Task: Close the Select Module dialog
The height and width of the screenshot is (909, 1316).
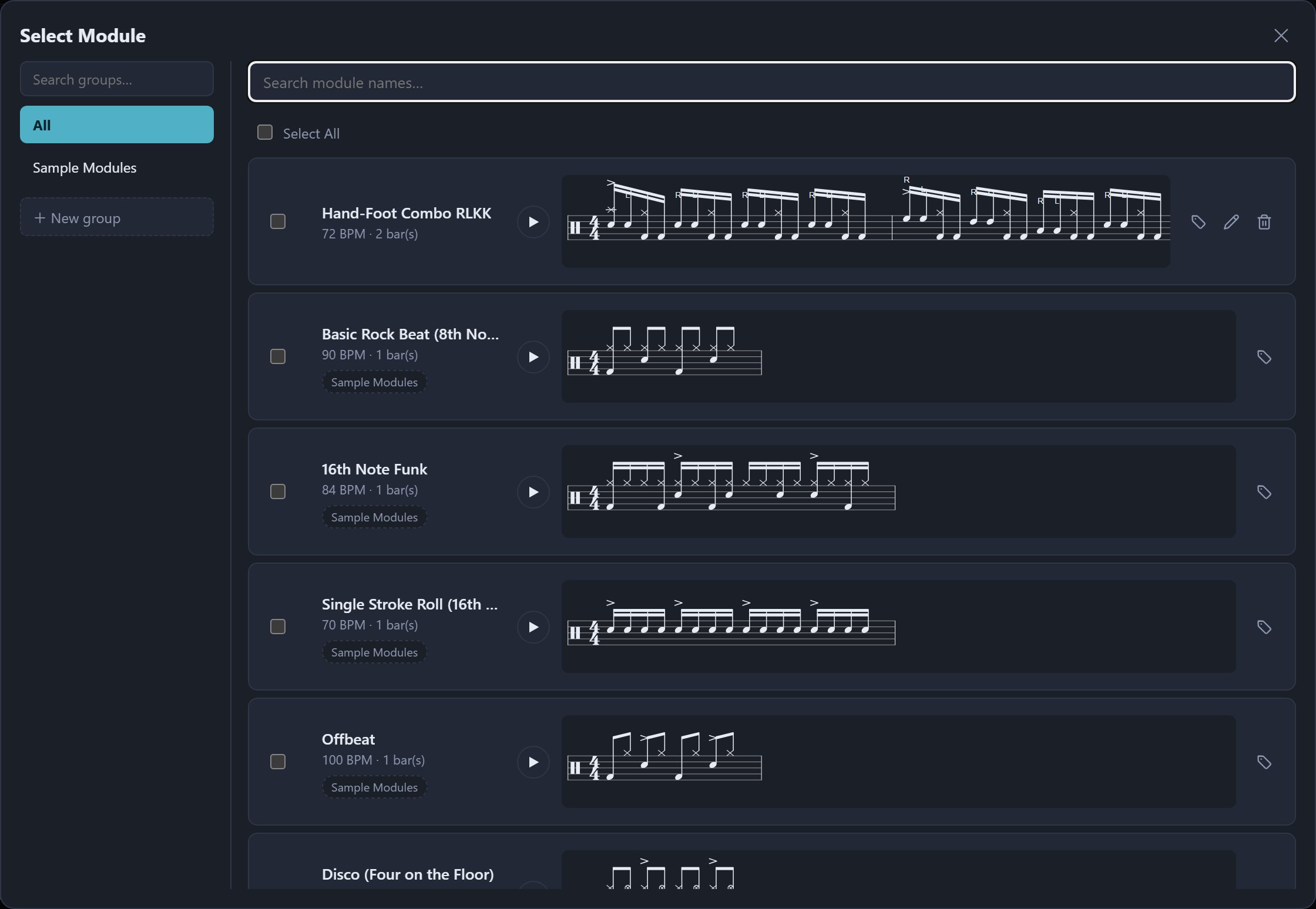Action: 1281,36
